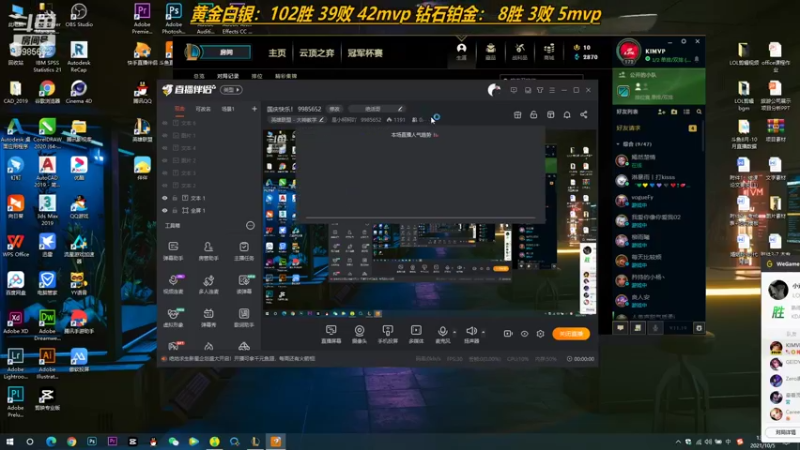The width and height of the screenshot is (800, 450).
Task: Select the second scene tab in 直播伴侣
Action: coord(203,109)
